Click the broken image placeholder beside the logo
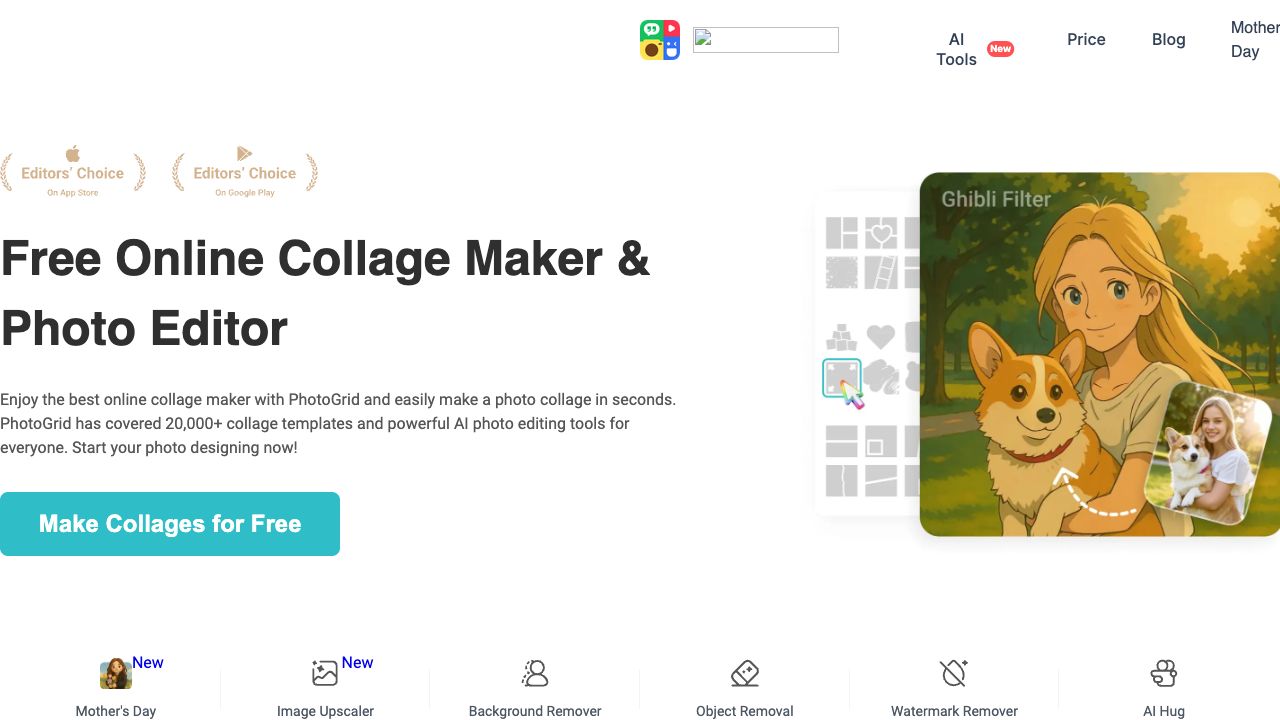 point(766,40)
